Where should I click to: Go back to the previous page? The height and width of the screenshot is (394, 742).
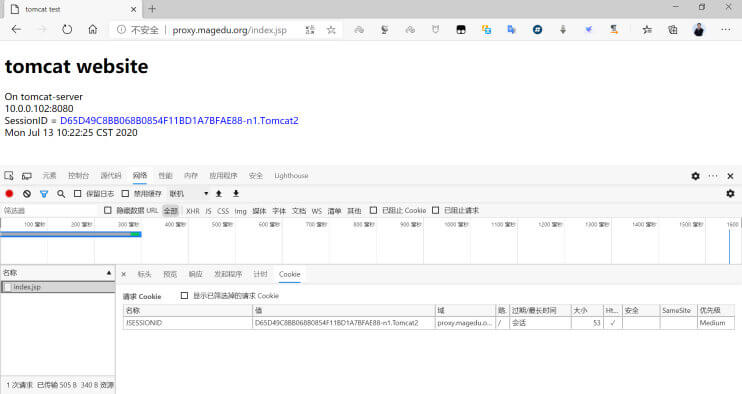click(x=17, y=29)
